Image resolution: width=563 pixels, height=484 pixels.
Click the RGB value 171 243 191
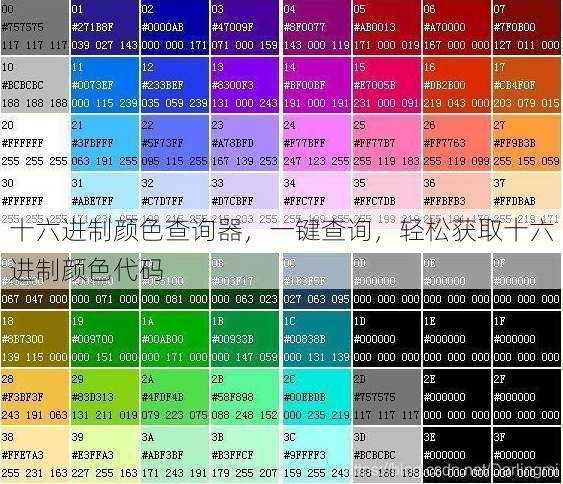[175, 473]
